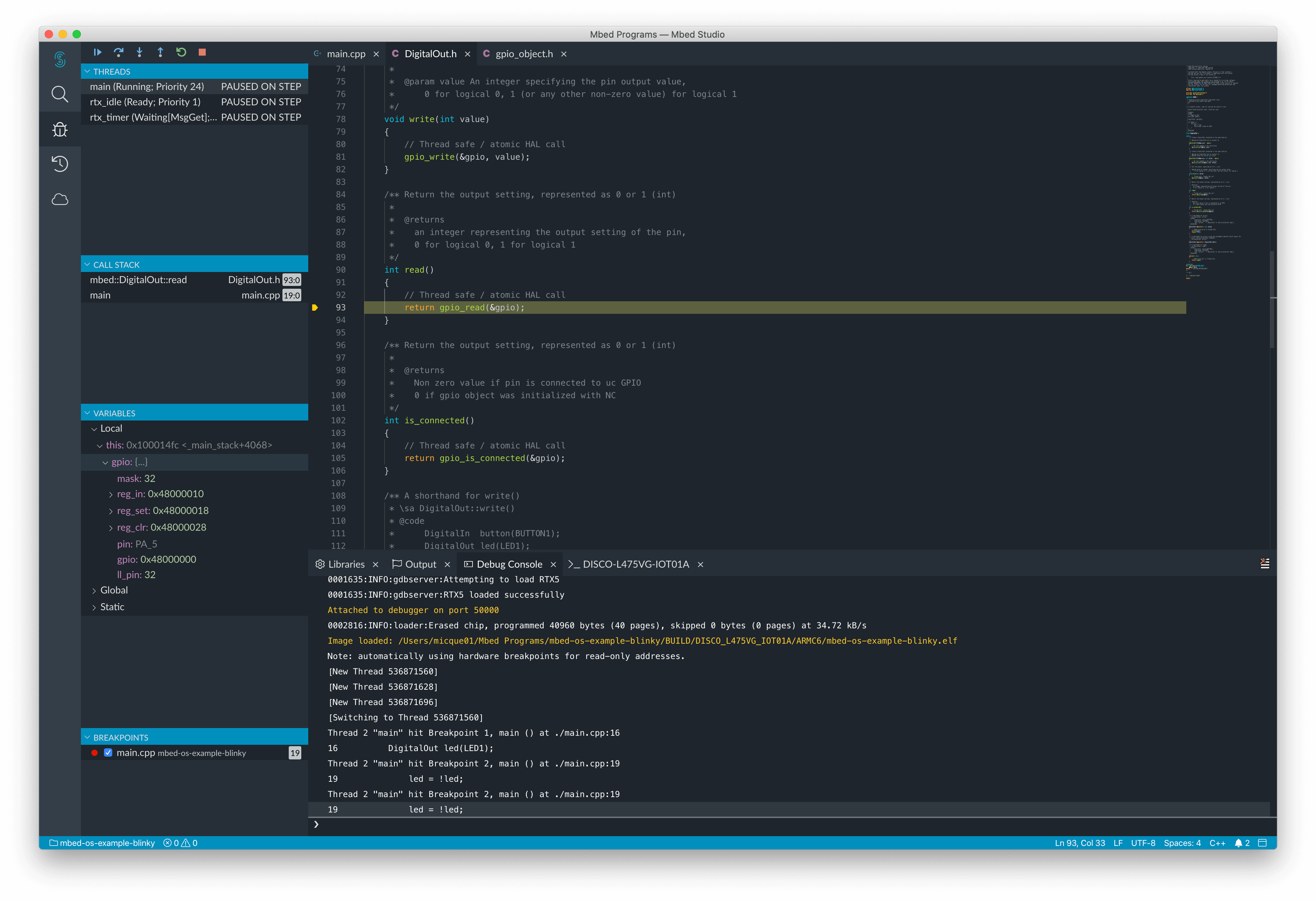Image resolution: width=1316 pixels, height=901 pixels.
Task: Continue program execution in debug toolbar
Action: (97, 52)
